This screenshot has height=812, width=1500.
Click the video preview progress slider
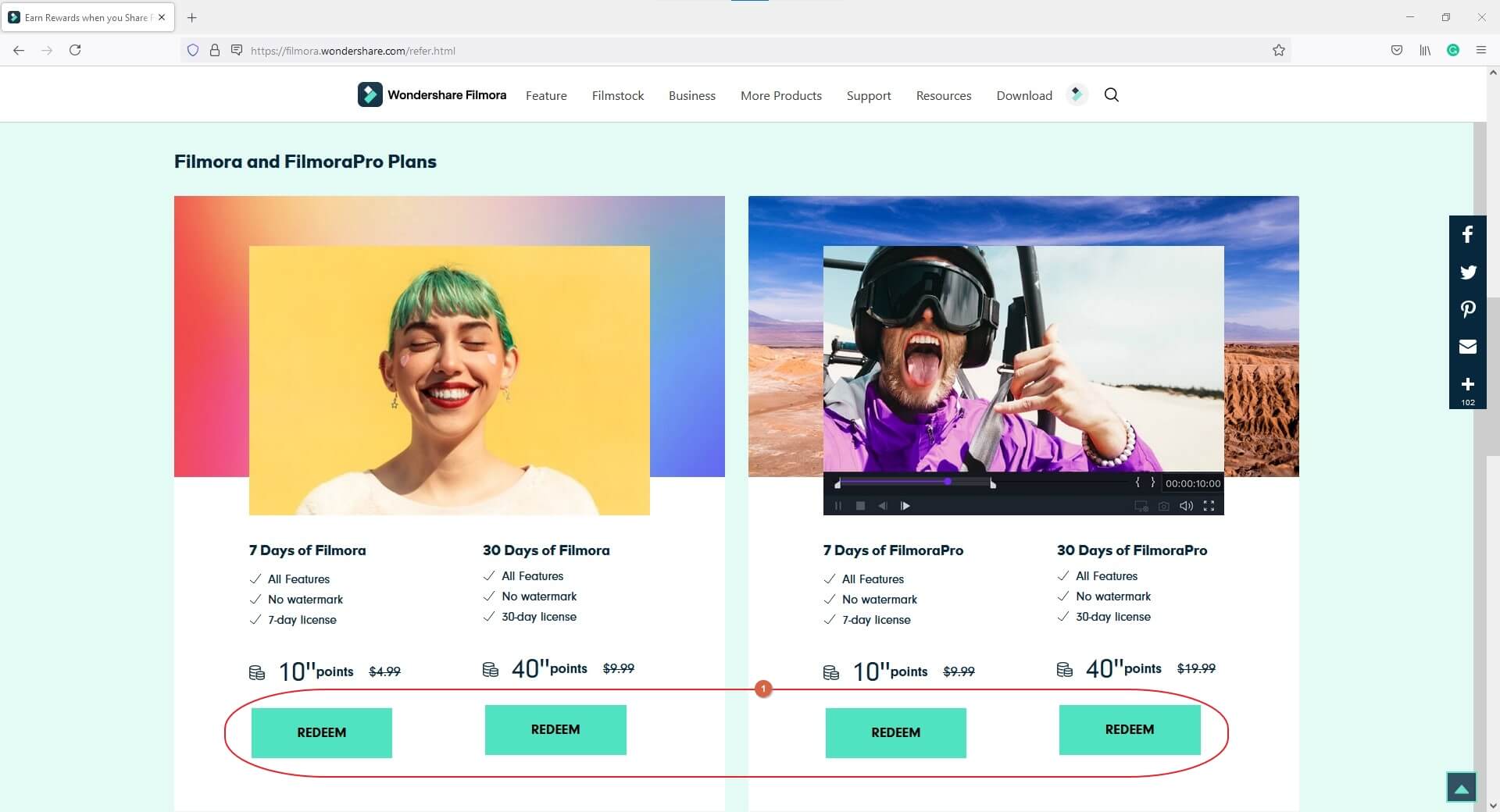point(914,483)
